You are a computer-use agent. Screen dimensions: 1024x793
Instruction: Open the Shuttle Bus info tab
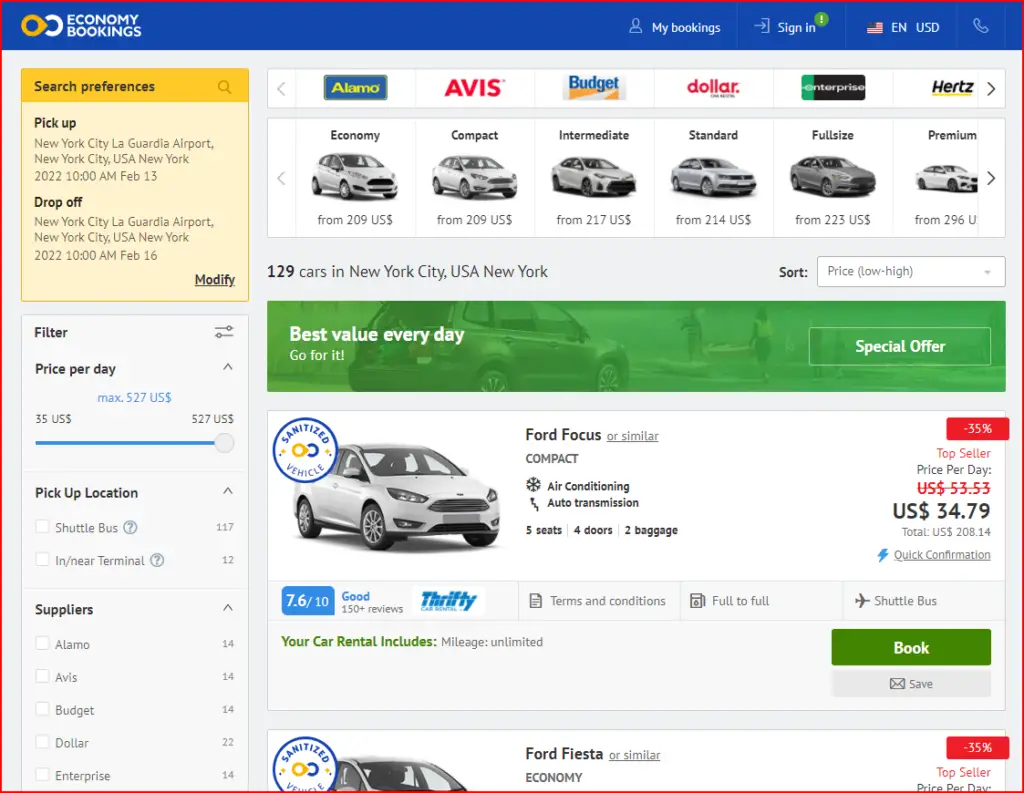point(924,600)
